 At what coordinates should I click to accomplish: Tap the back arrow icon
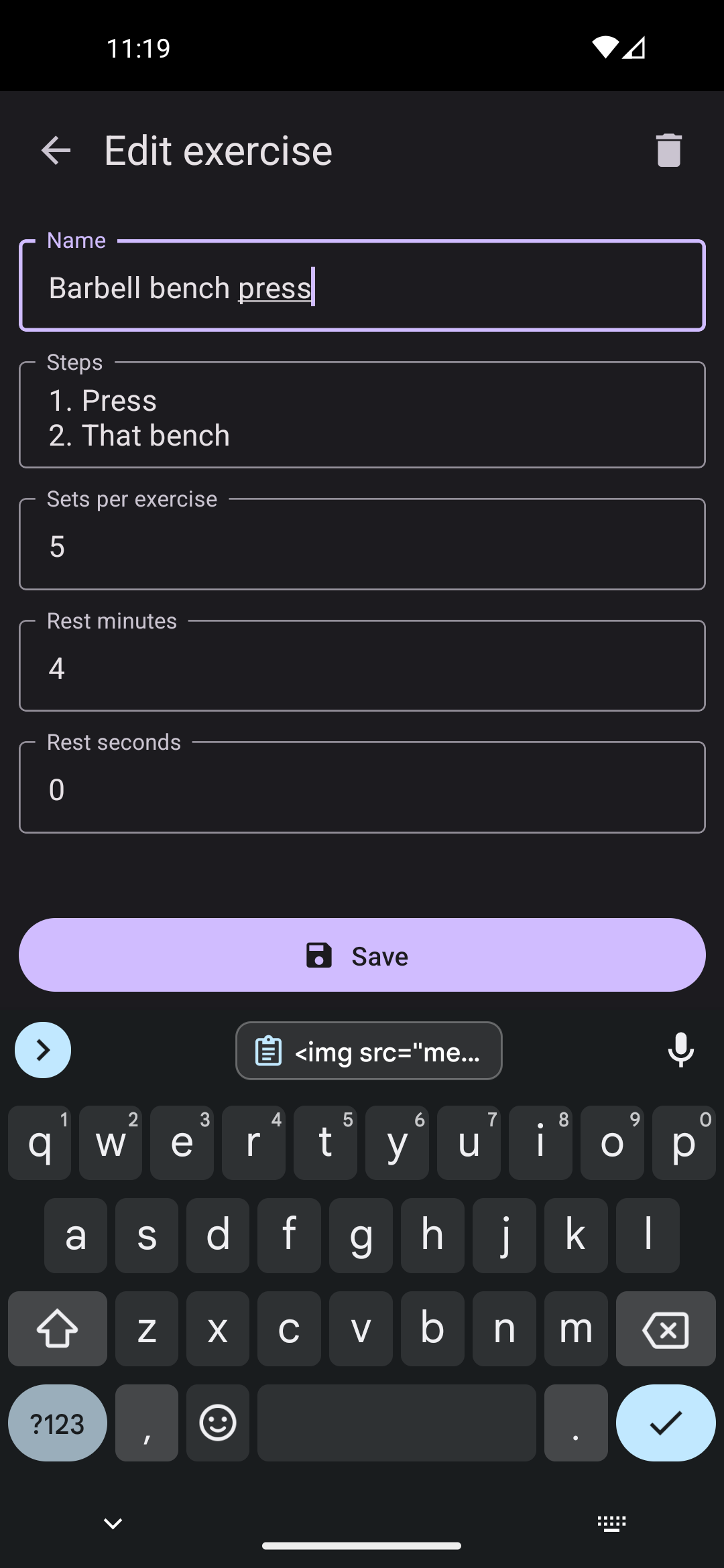pos(56,150)
